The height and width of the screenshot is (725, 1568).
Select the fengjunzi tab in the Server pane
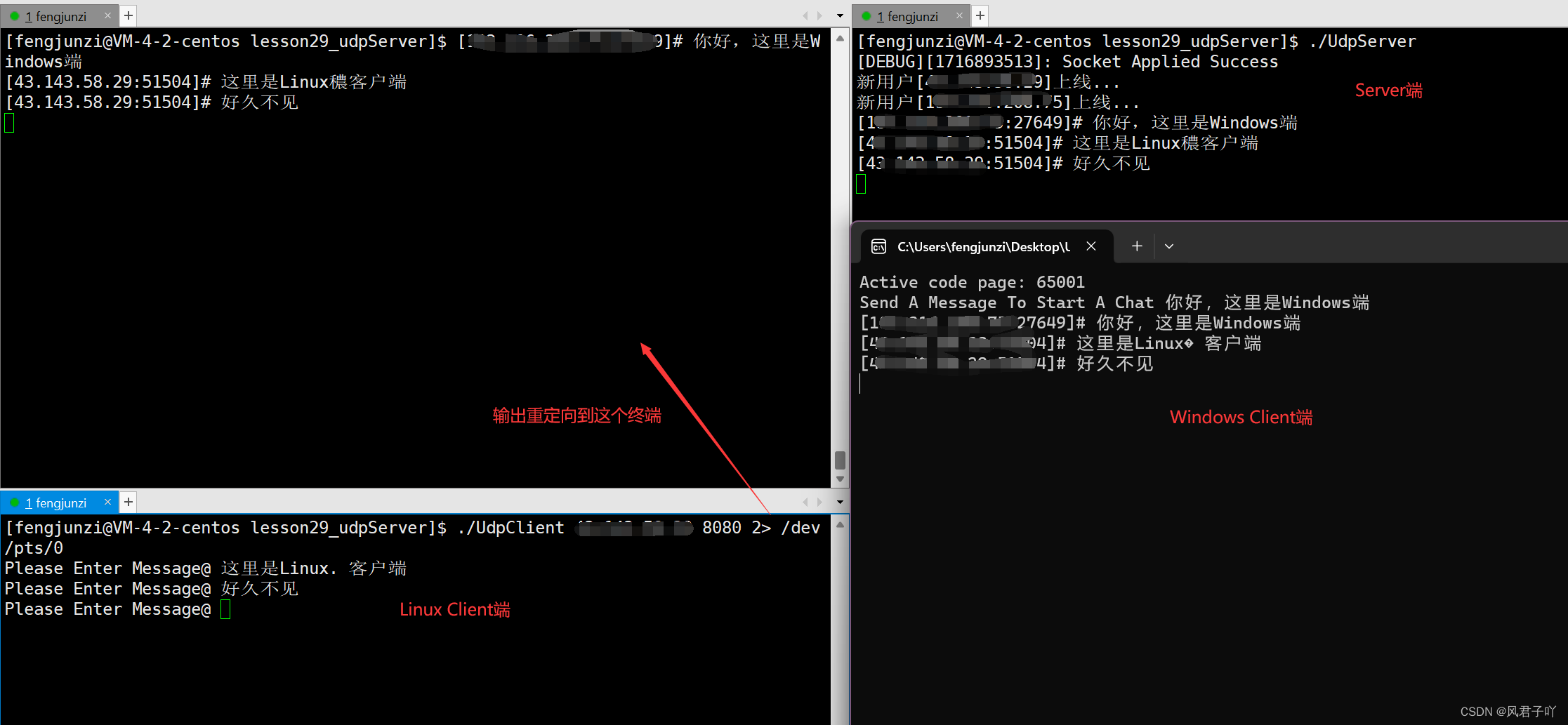point(911,15)
